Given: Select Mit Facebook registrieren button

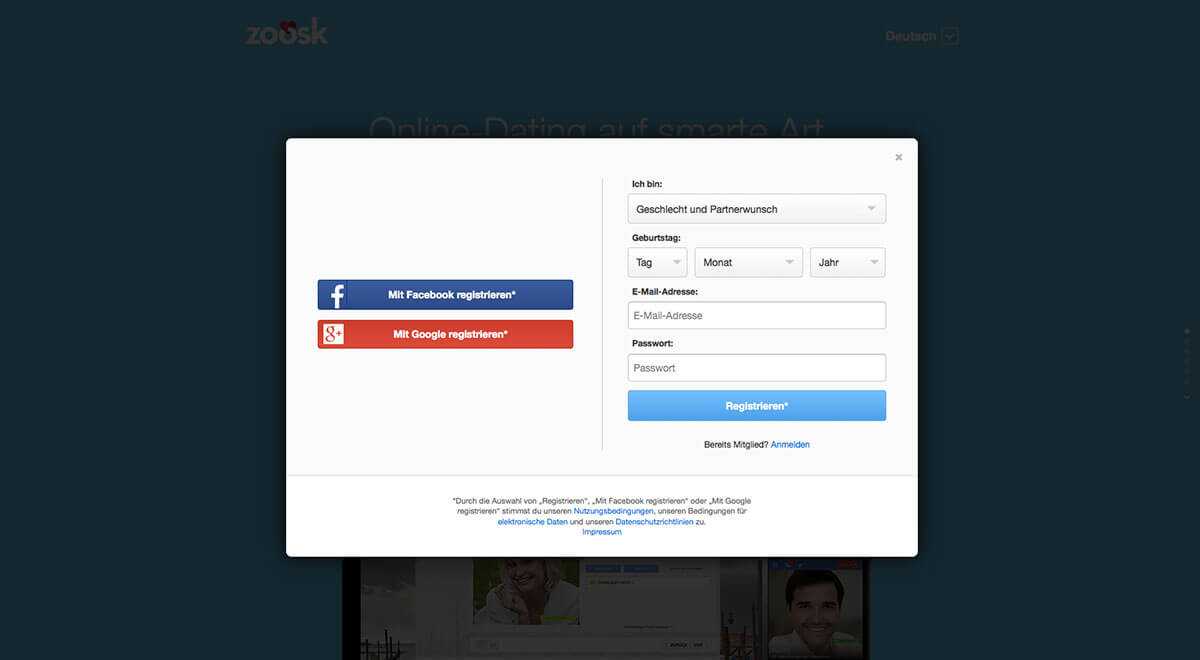Looking at the screenshot, I should coord(445,295).
